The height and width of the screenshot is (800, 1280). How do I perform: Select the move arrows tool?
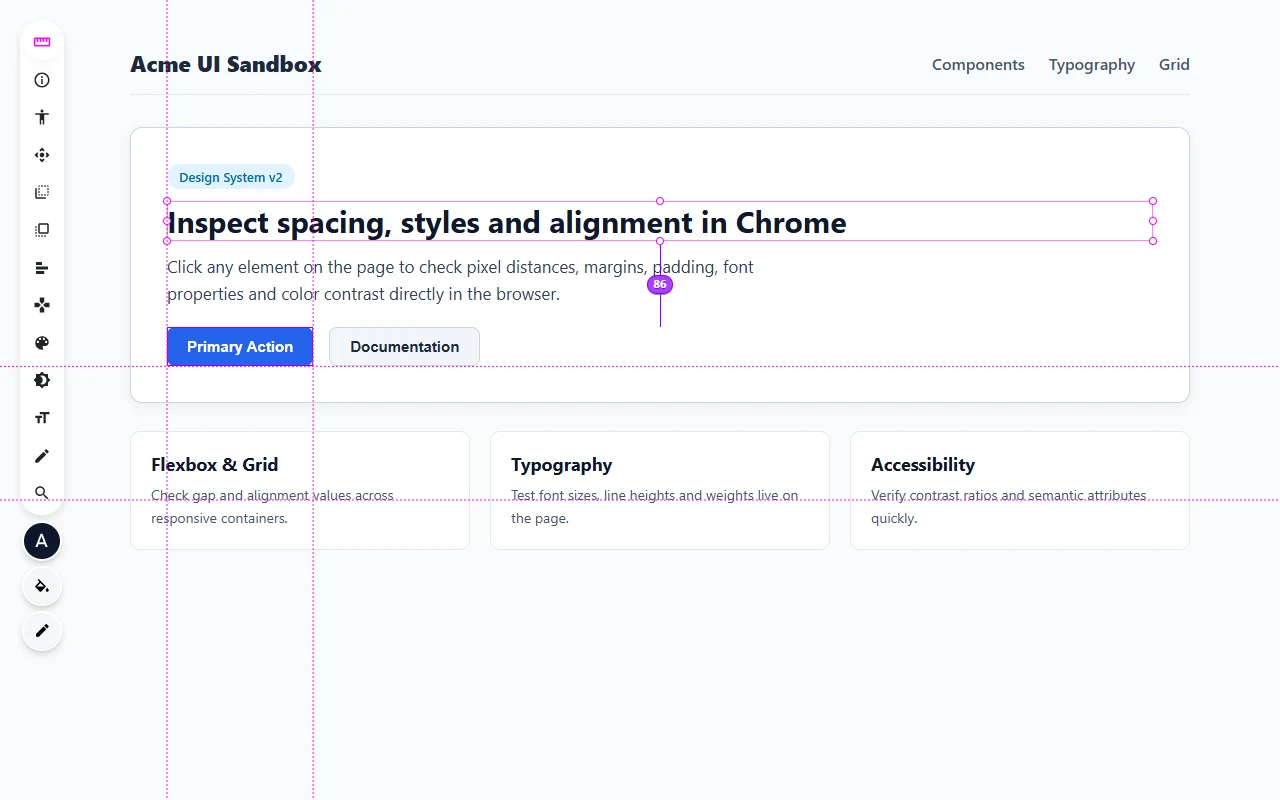tap(42, 155)
